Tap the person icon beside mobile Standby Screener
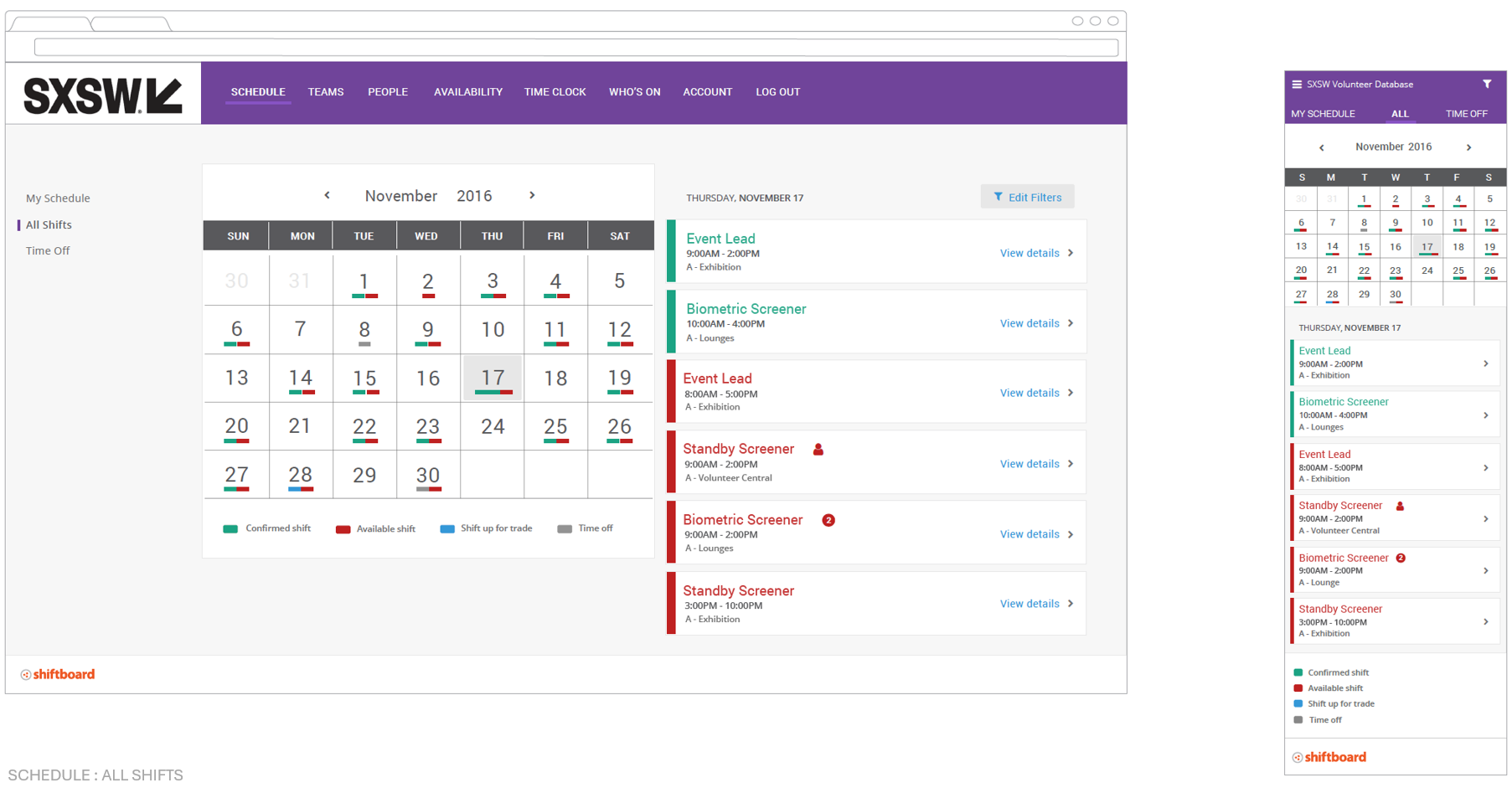Screen dimensions: 1512x793 point(1400,506)
